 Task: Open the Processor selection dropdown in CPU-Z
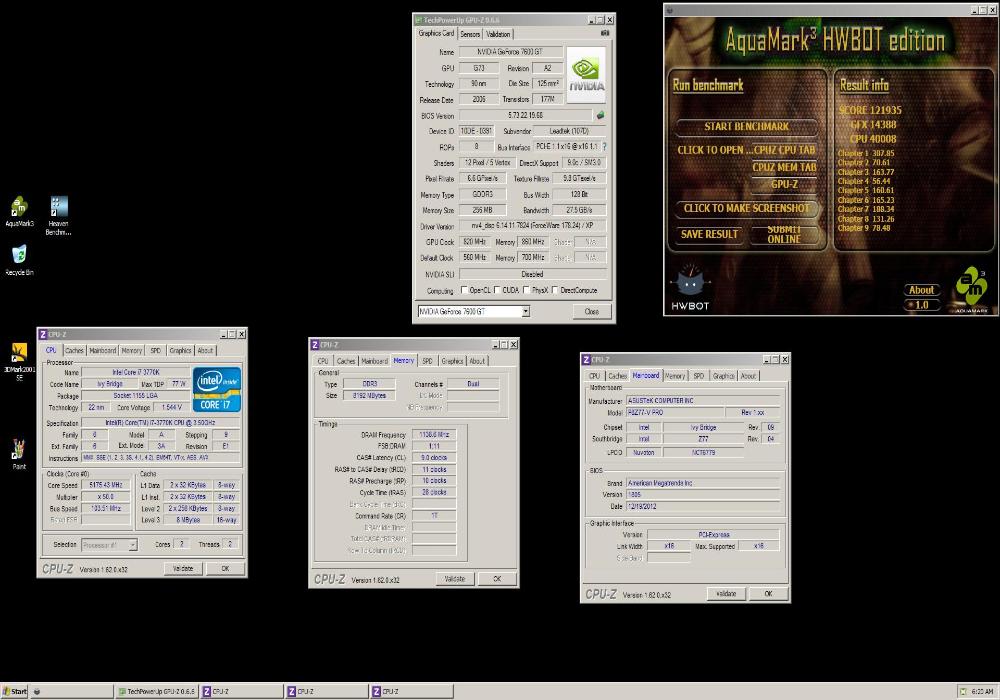tap(133, 545)
